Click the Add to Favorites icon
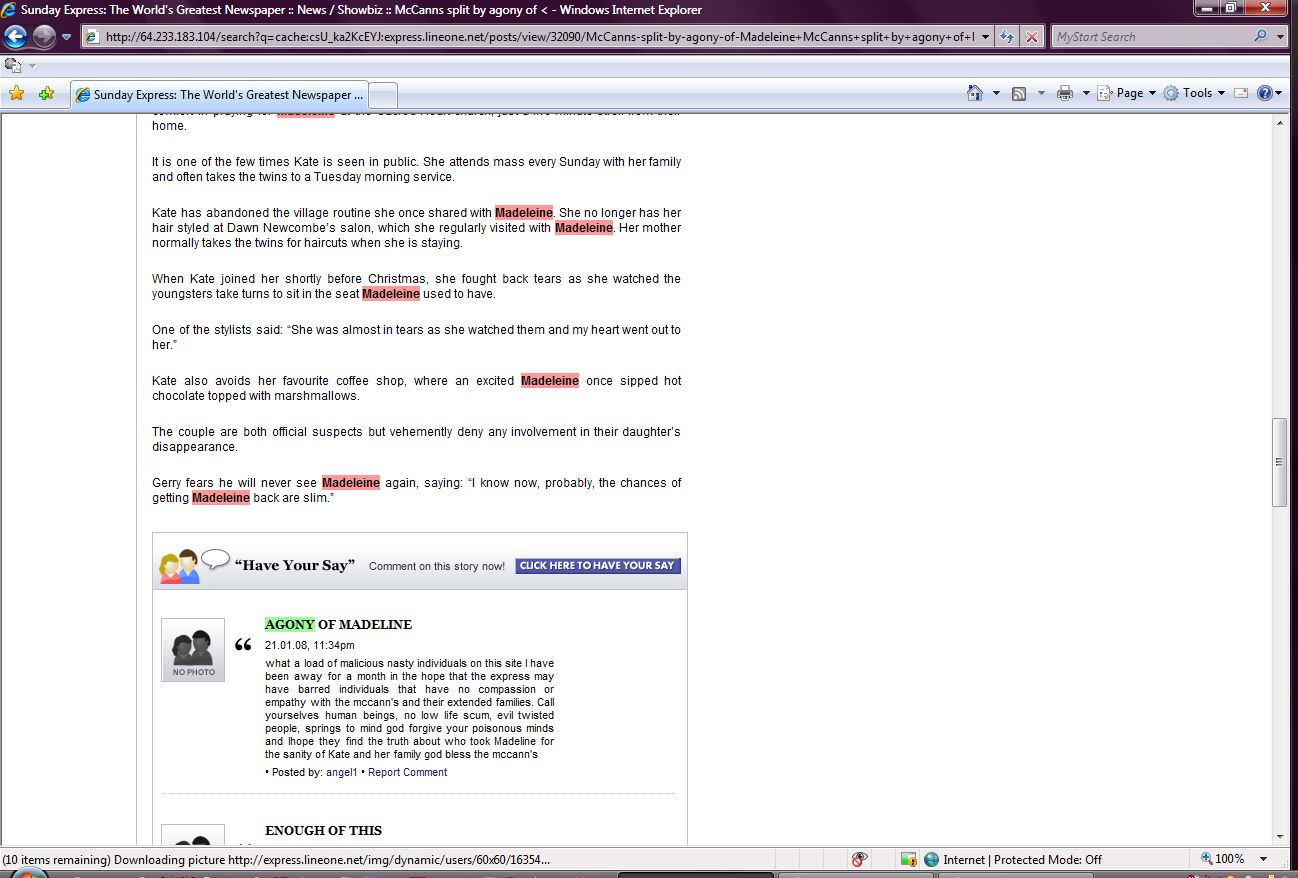The image size is (1298, 878). [46, 94]
